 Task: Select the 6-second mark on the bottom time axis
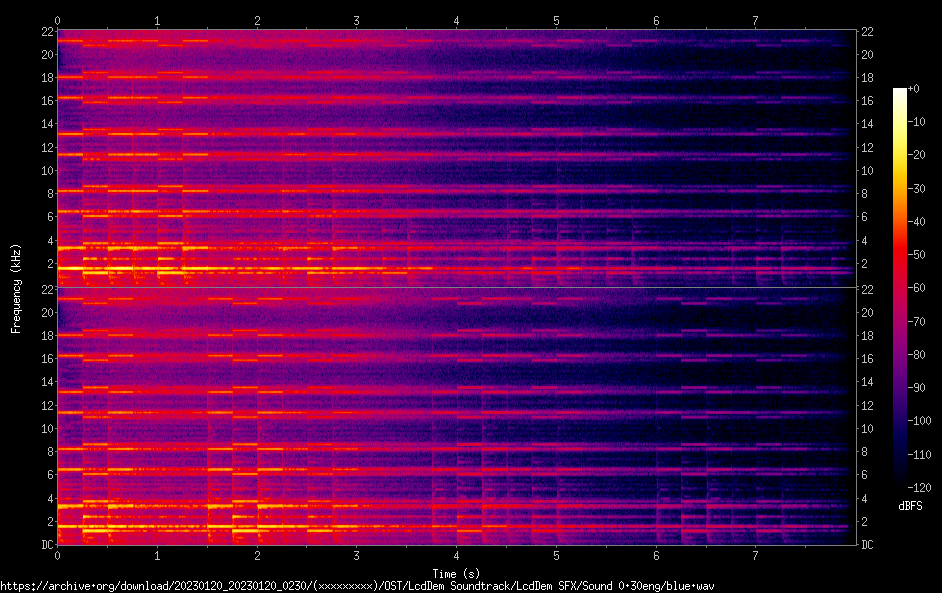[656, 555]
